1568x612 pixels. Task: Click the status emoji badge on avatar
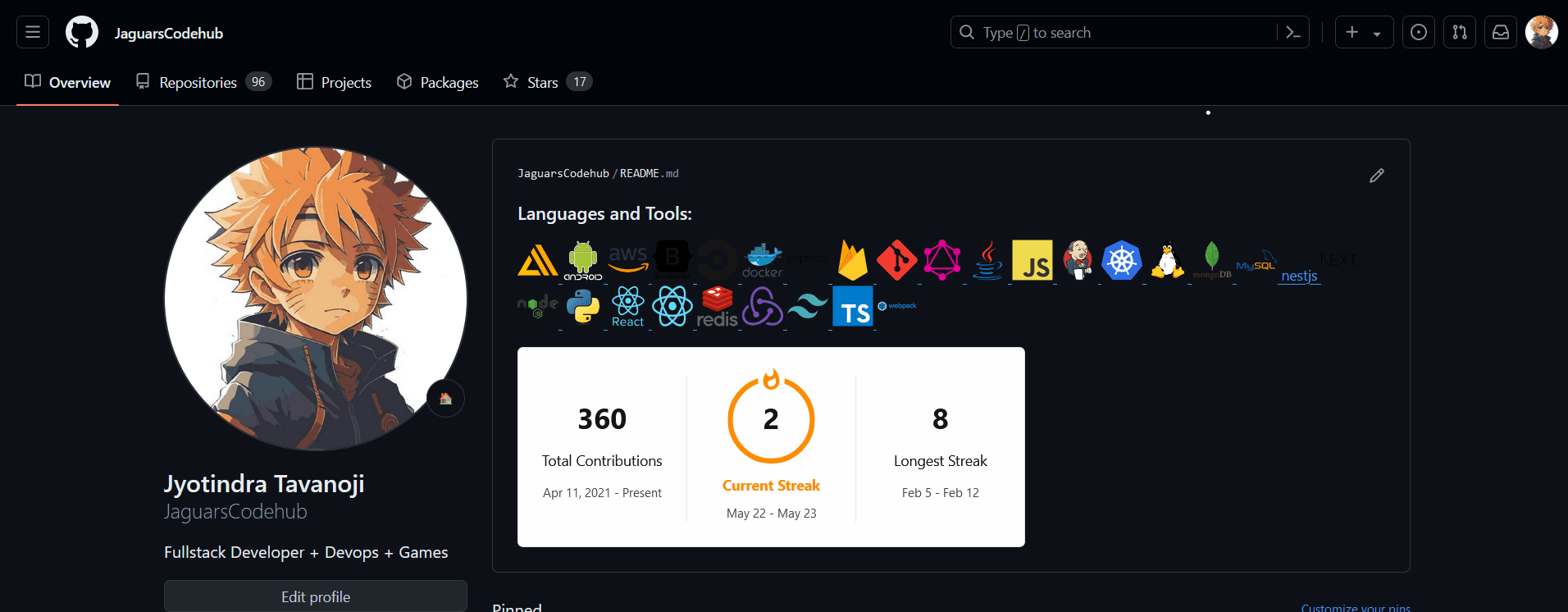click(x=445, y=399)
